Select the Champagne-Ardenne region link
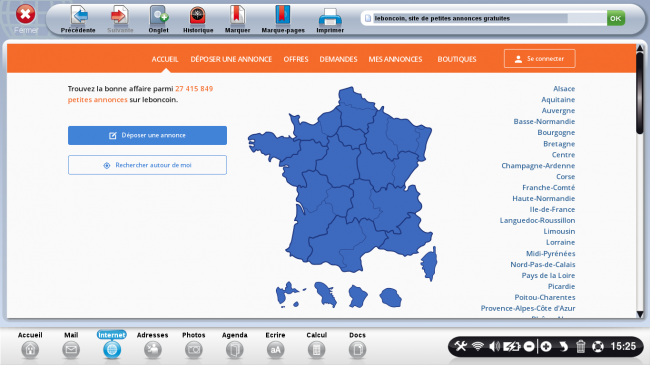The width and height of the screenshot is (650, 365). point(538,165)
